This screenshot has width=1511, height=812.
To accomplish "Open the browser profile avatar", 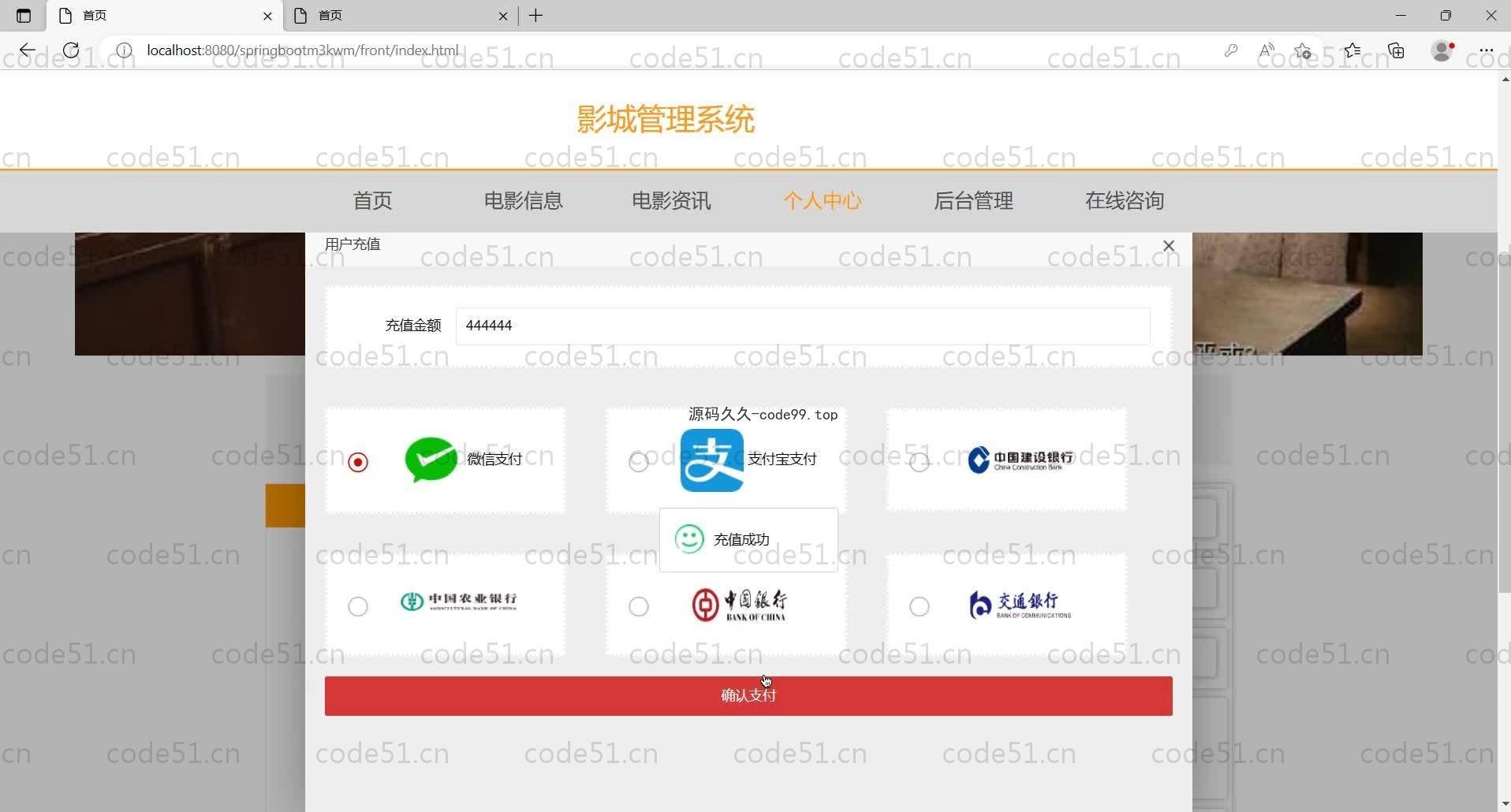I will [1442, 50].
